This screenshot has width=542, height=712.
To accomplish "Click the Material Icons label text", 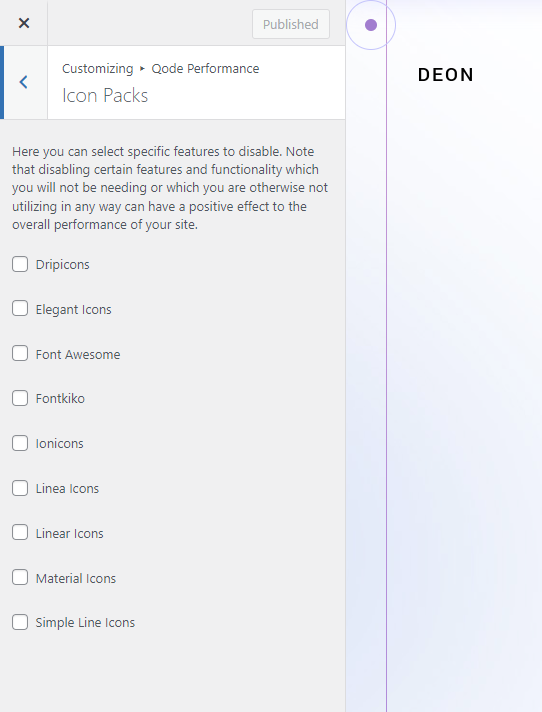I will [76, 578].
